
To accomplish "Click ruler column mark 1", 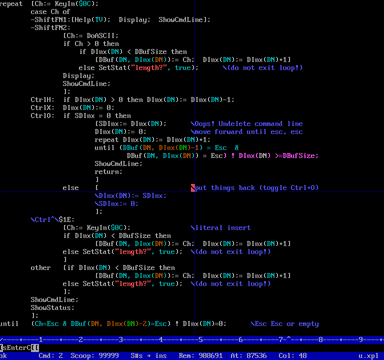I will [x=41, y=340].
